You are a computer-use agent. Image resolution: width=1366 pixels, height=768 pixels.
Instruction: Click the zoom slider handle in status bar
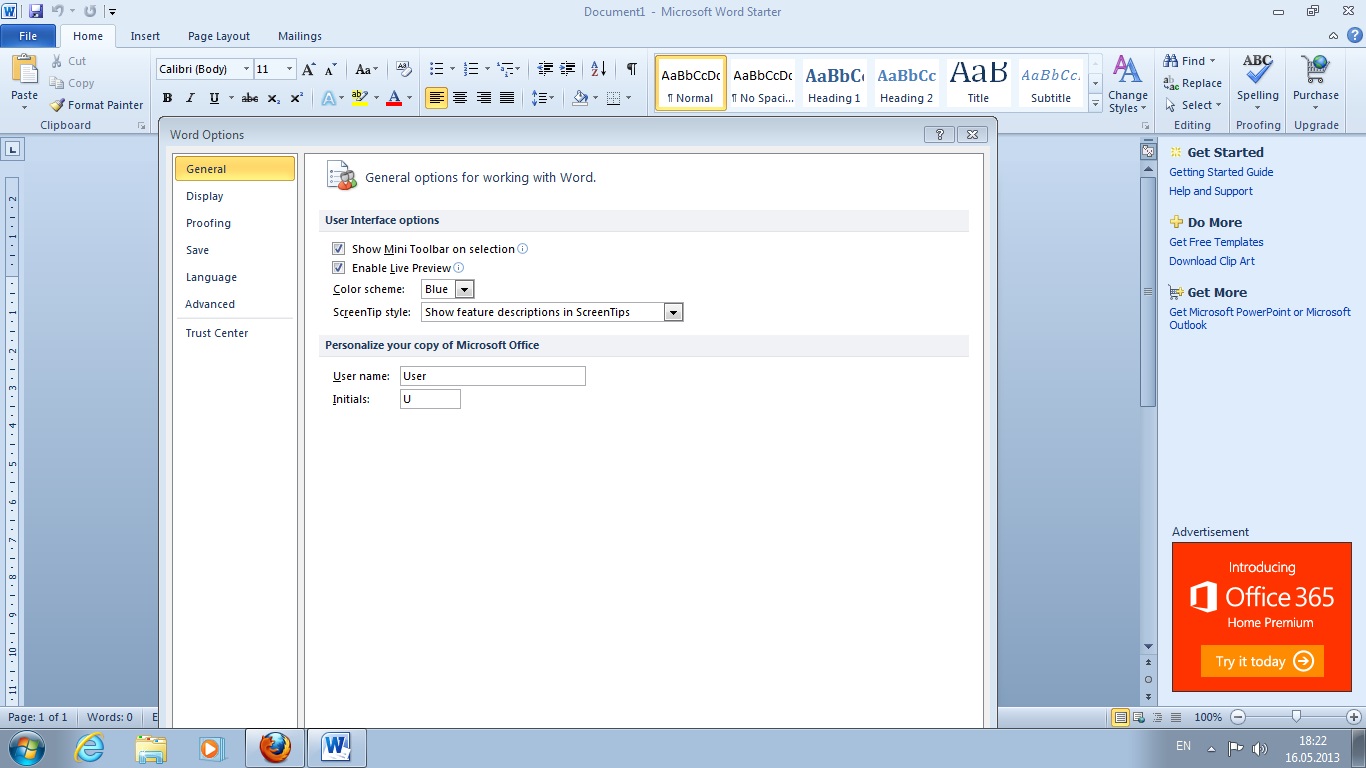point(1296,716)
